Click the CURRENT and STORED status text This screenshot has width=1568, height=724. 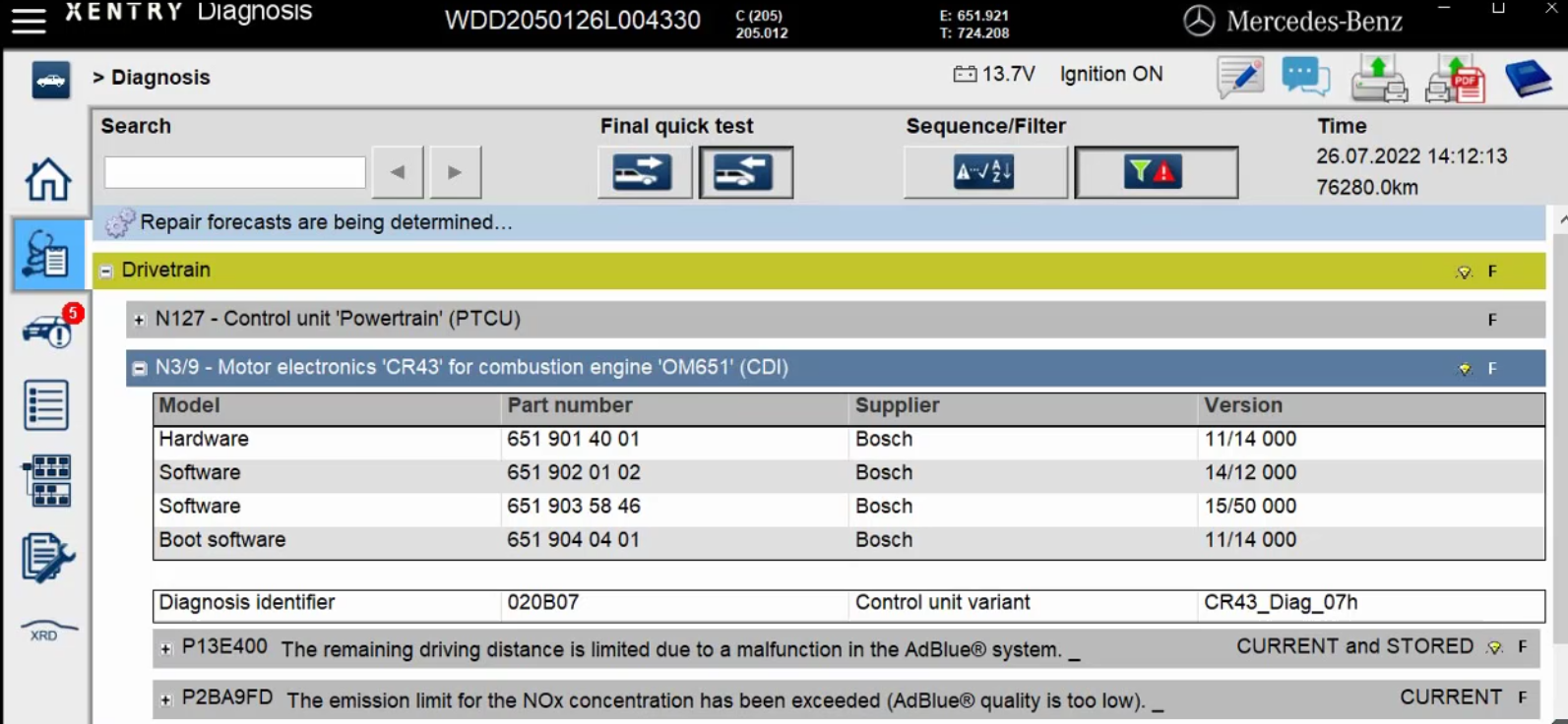(1354, 646)
